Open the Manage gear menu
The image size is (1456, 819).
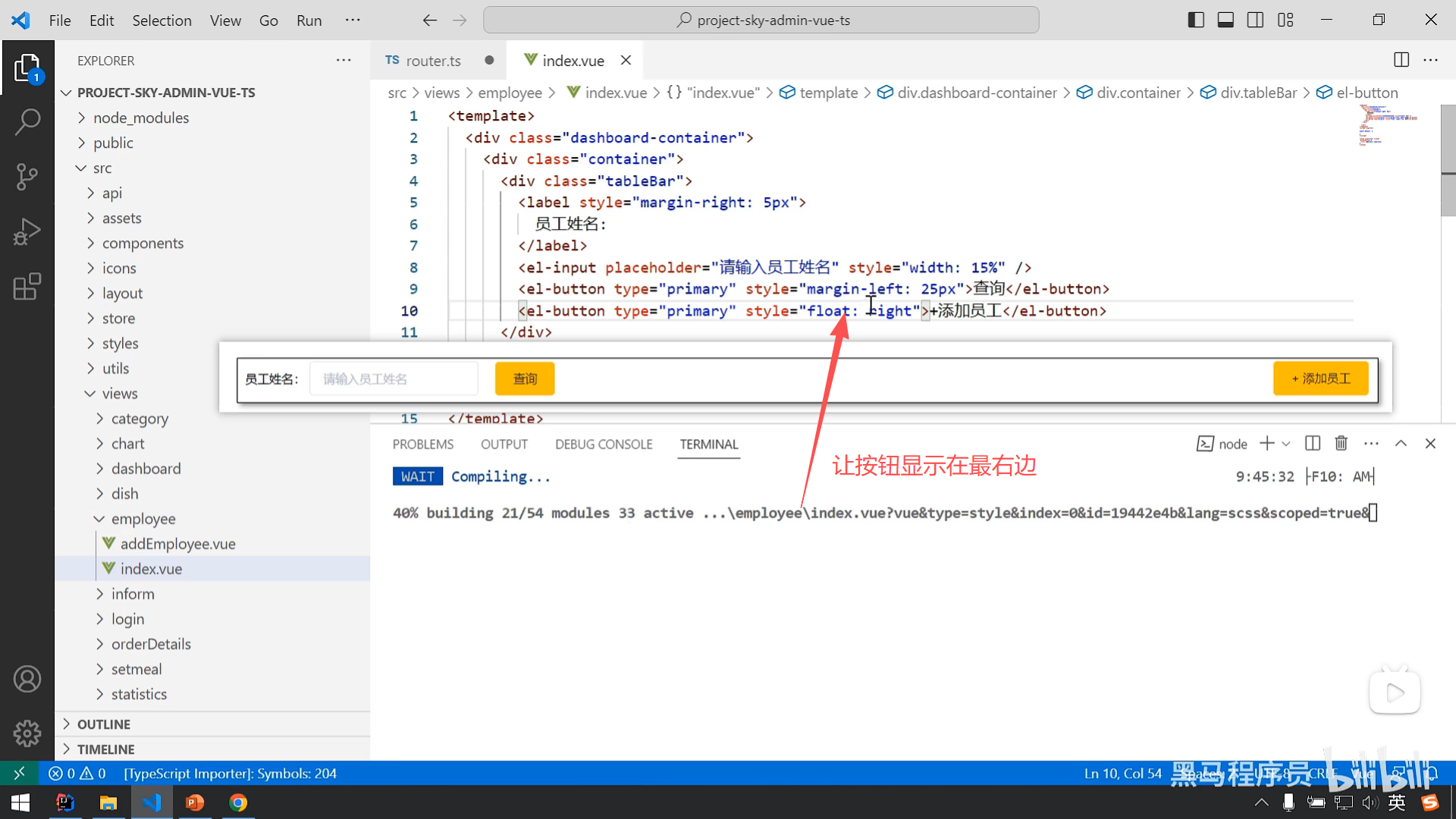(x=27, y=733)
